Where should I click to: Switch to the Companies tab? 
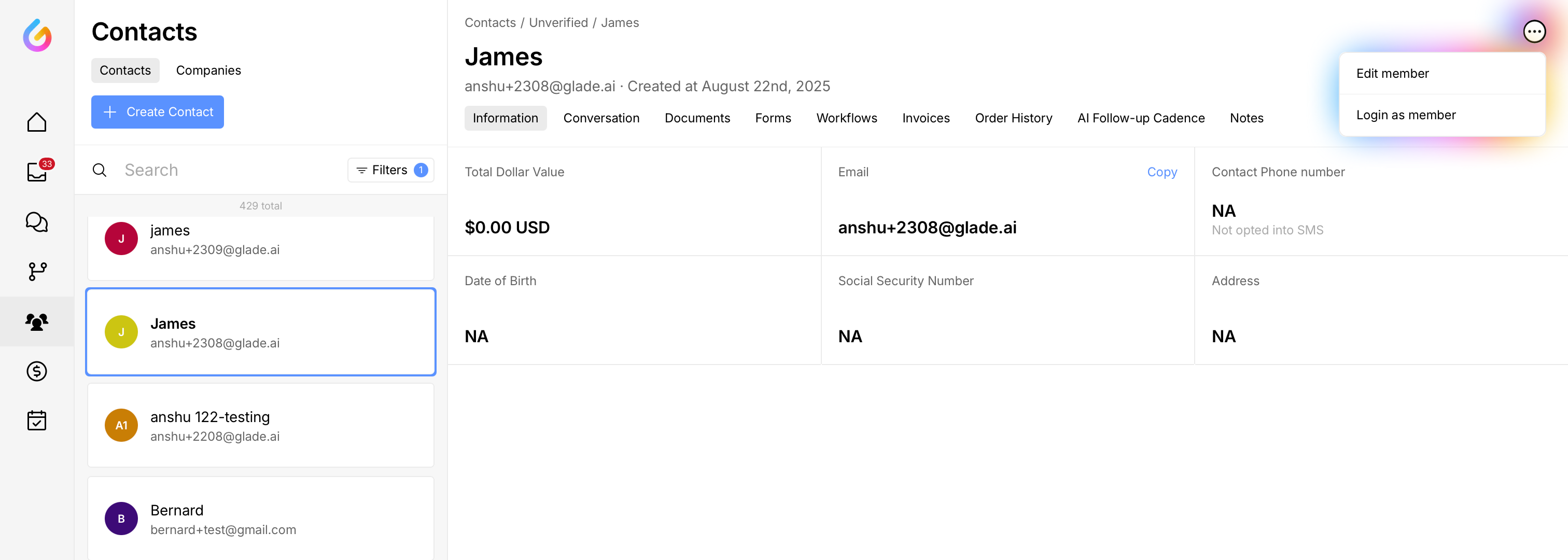pyautogui.click(x=208, y=71)
